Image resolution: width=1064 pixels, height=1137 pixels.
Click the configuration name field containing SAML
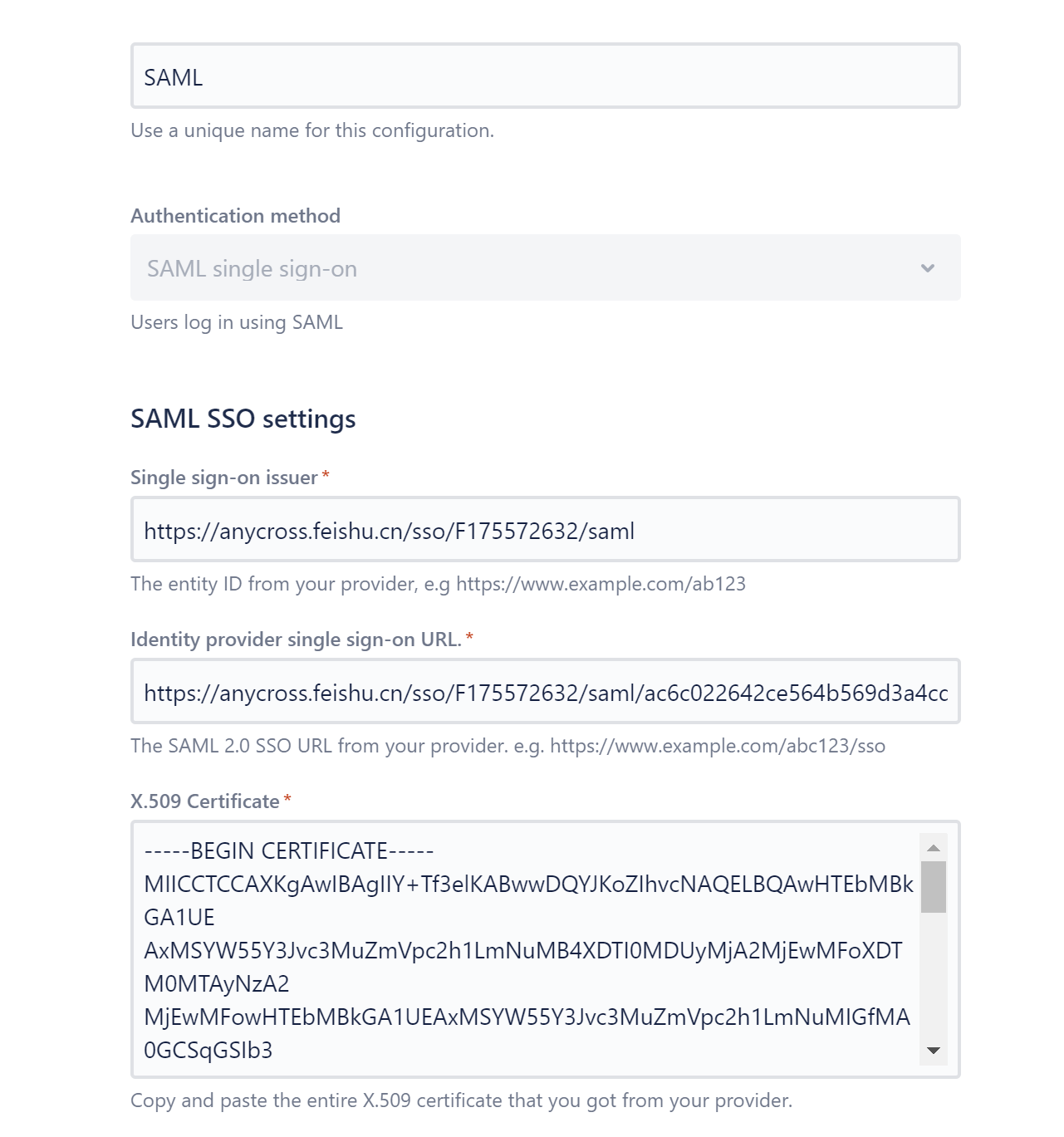click(x=545, y=76)
